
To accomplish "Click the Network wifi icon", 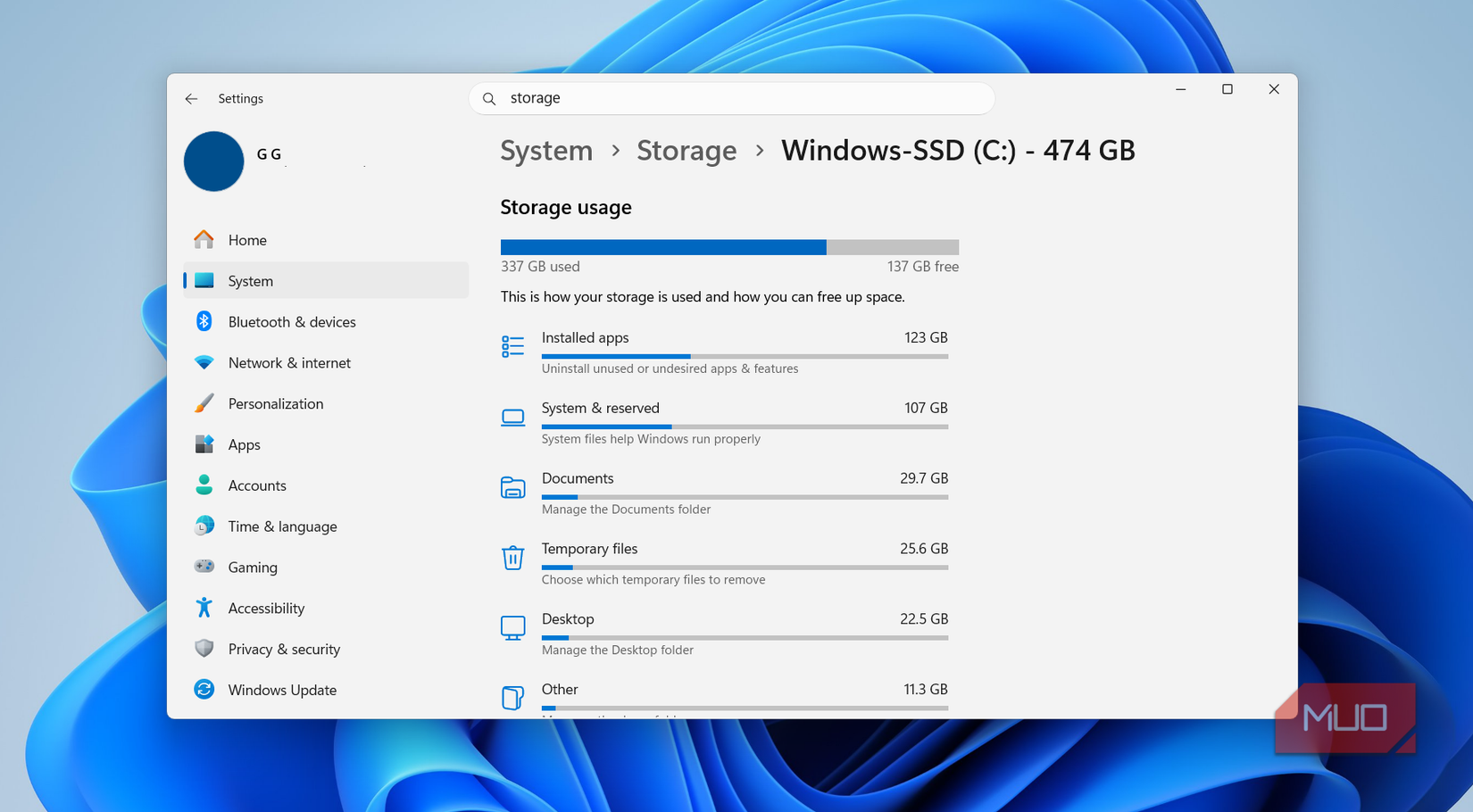I will point(204,363).
